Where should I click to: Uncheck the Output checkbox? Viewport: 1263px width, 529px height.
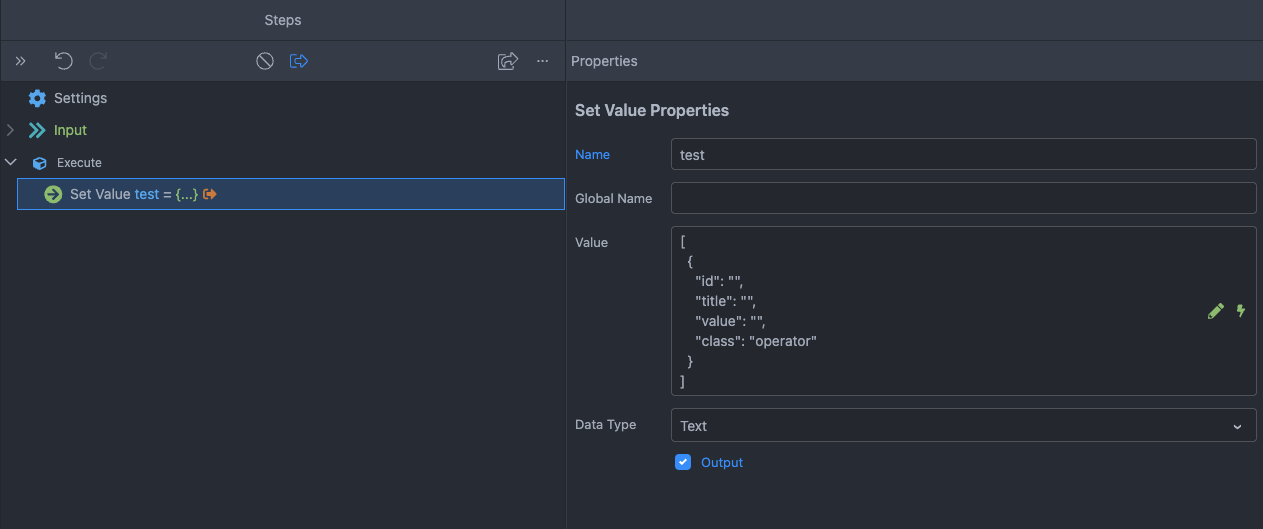tap(683, 462)
